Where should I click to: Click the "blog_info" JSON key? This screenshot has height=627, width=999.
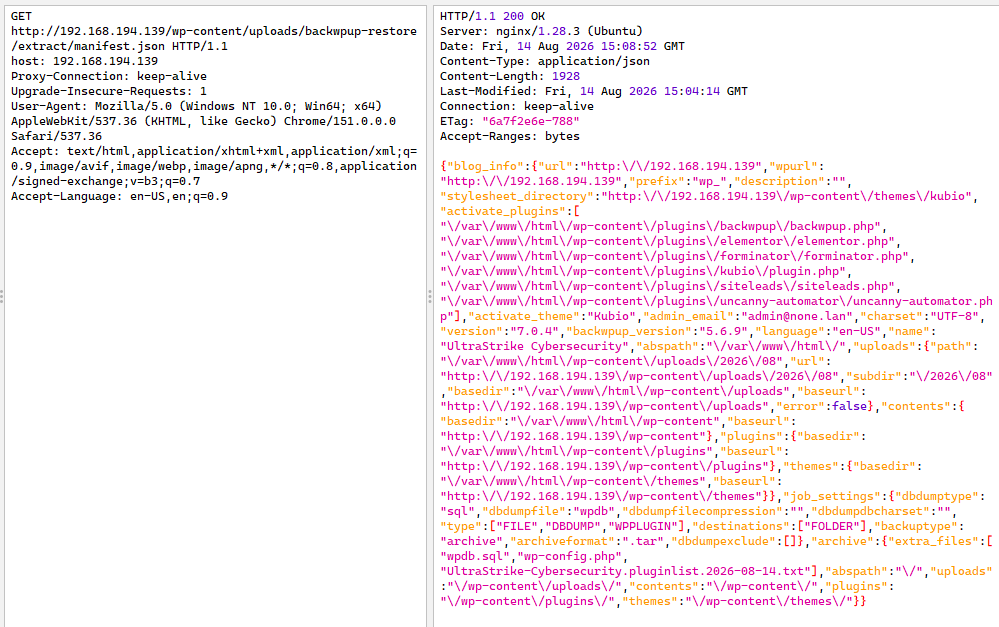(x=485, y=166)
